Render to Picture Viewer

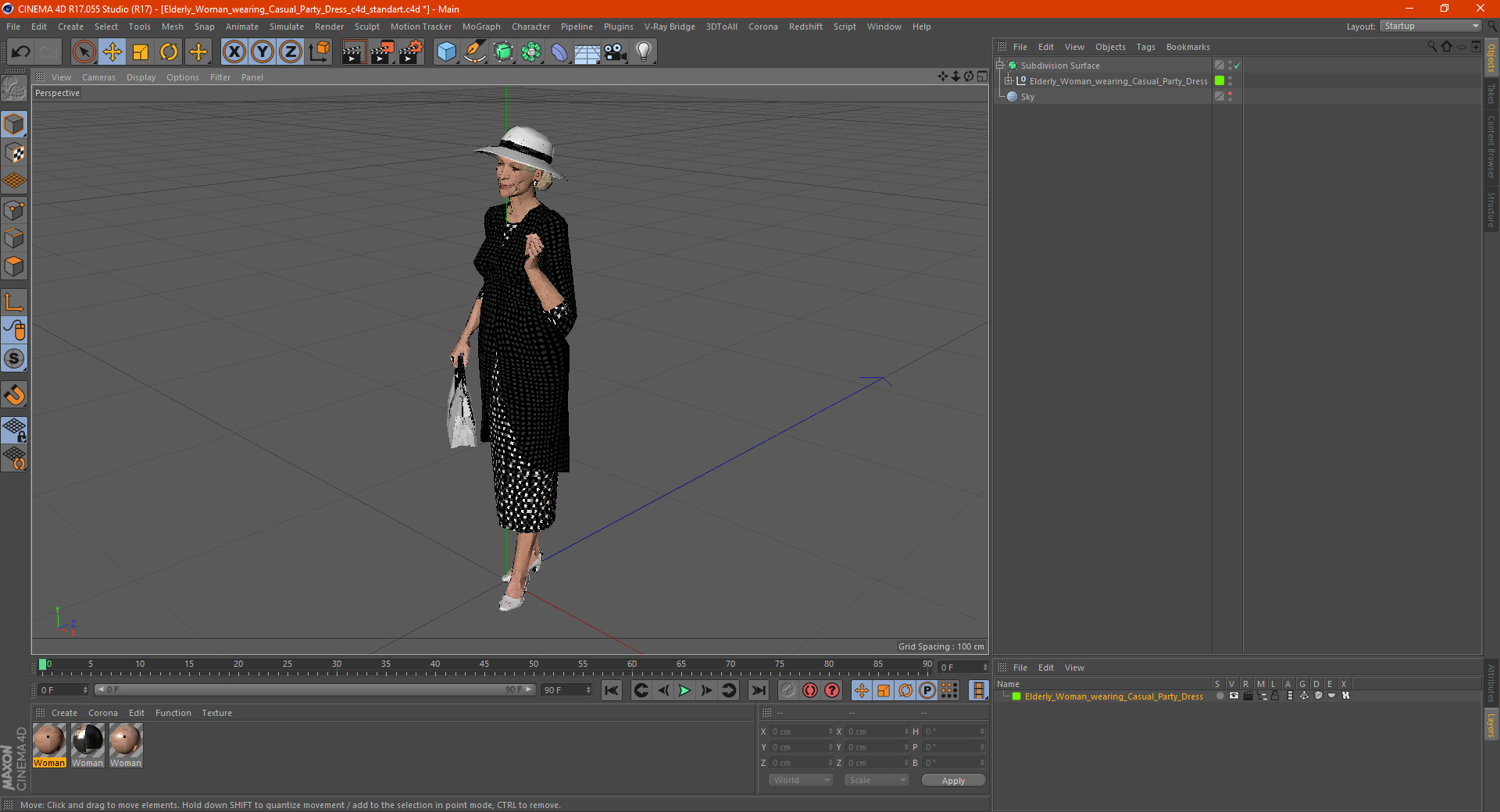[x=382, y=52]
